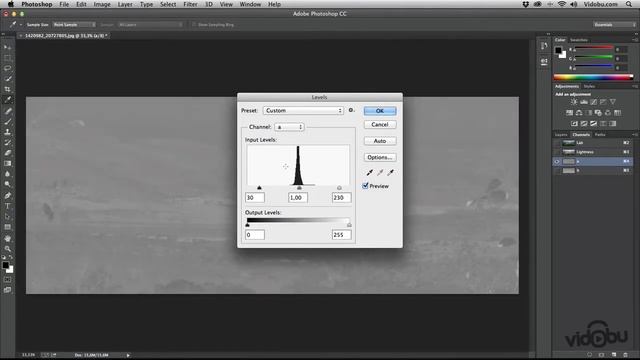Open the tool preset picker arrow
The image size is (640, 360).
click(x=21, y=25)
